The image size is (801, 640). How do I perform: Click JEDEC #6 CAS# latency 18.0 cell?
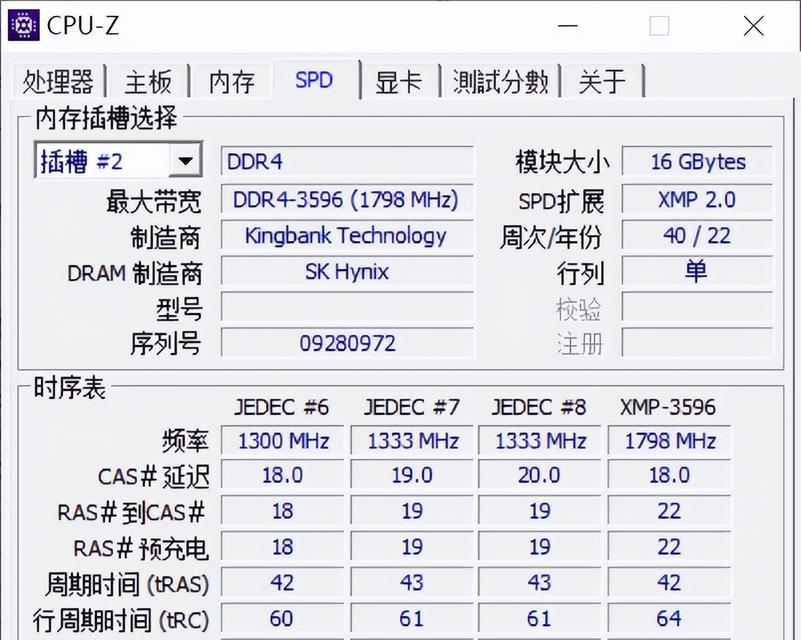[x=282, y=476]
